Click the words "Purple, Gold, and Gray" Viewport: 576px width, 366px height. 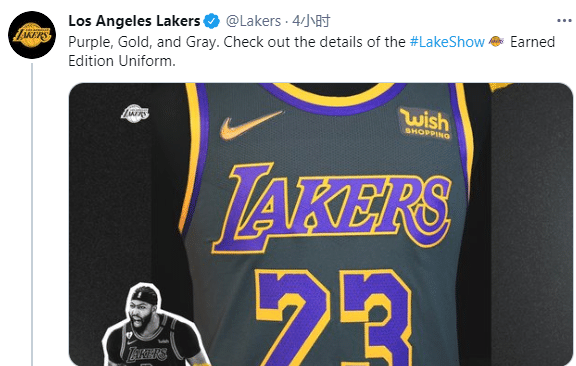(x=144, y=42)
